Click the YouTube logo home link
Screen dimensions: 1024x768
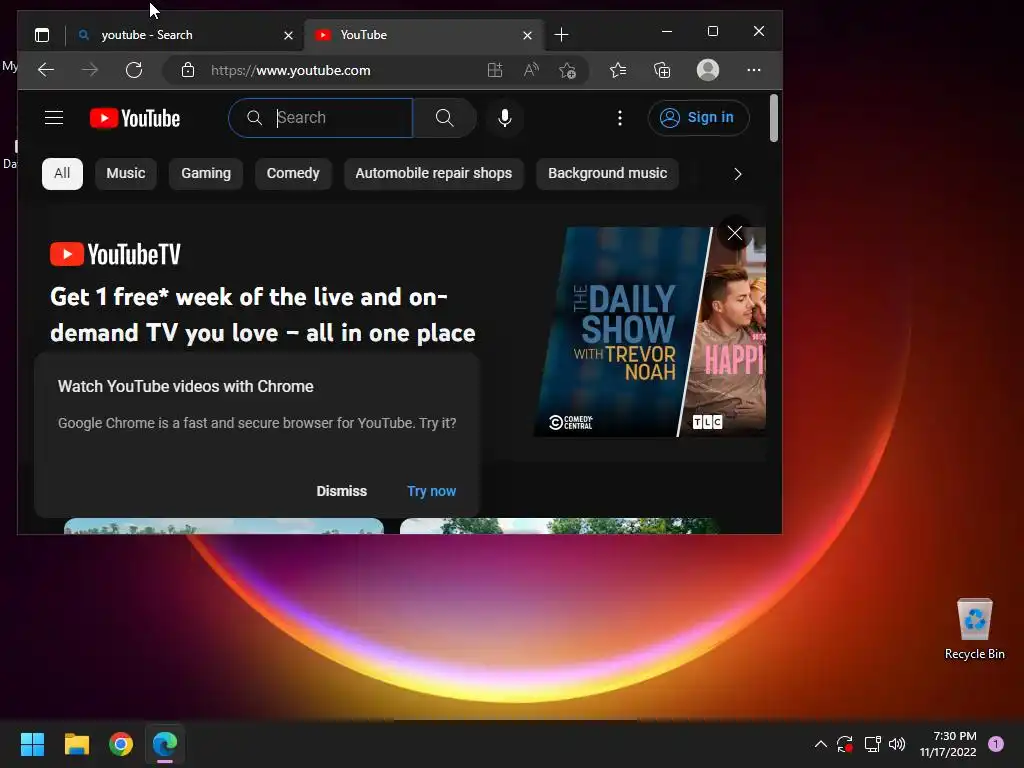(135, 118)
